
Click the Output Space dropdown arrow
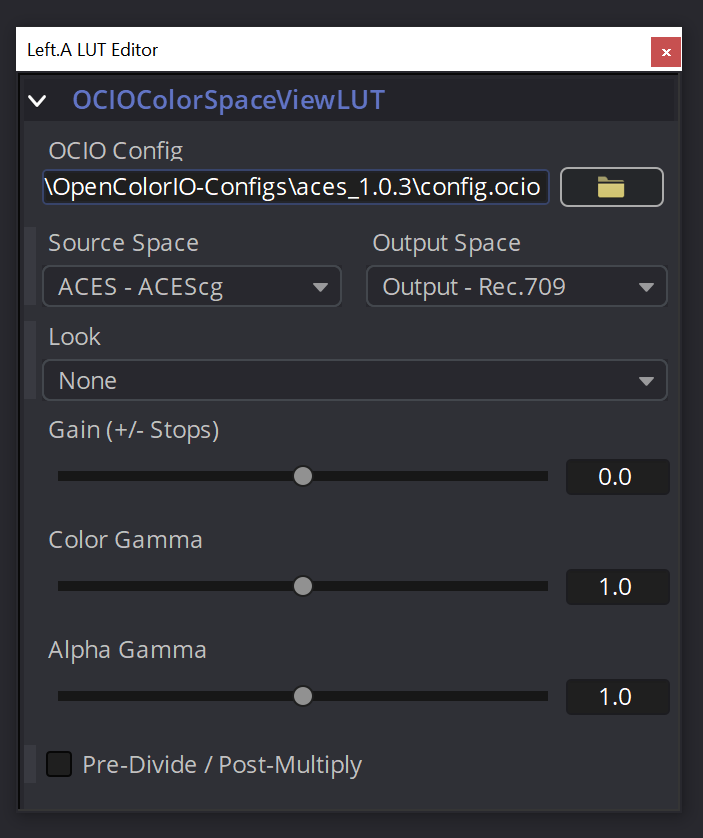pyautogui.click(x=646, y=288)
